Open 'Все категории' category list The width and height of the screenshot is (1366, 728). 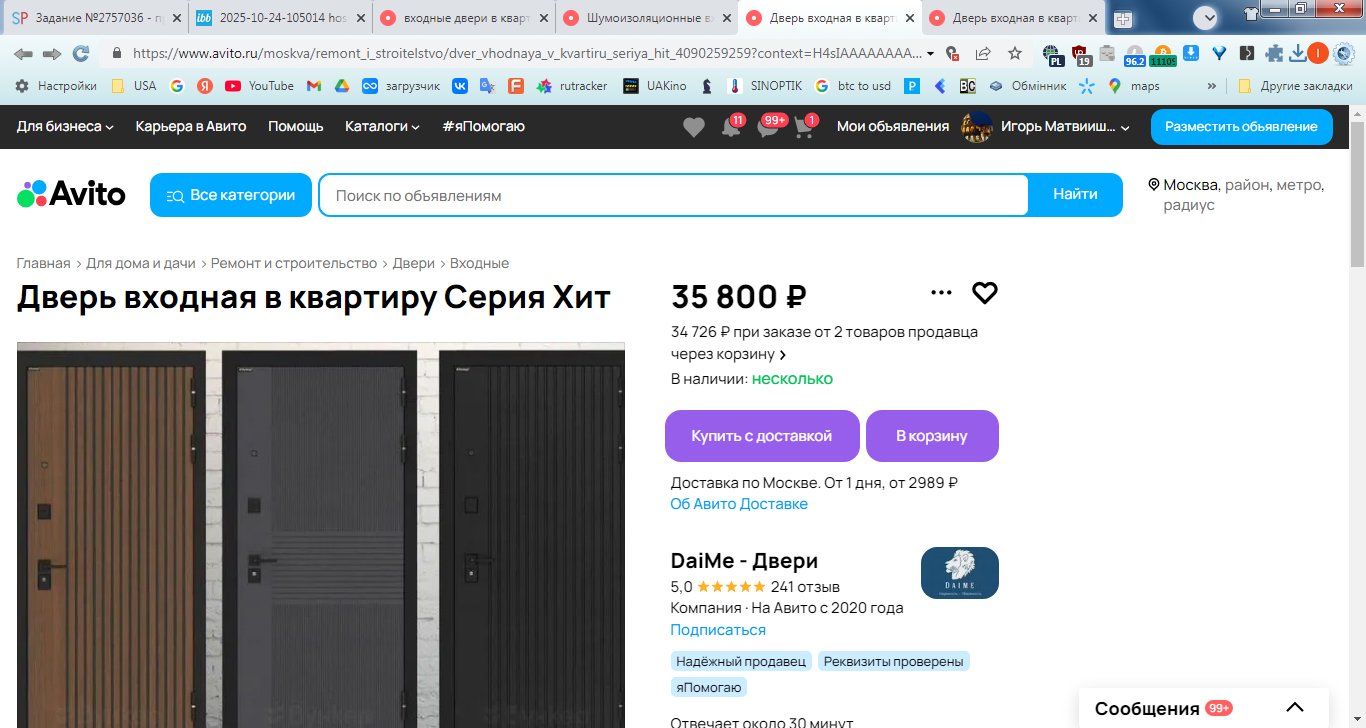[x=231, y=195]
